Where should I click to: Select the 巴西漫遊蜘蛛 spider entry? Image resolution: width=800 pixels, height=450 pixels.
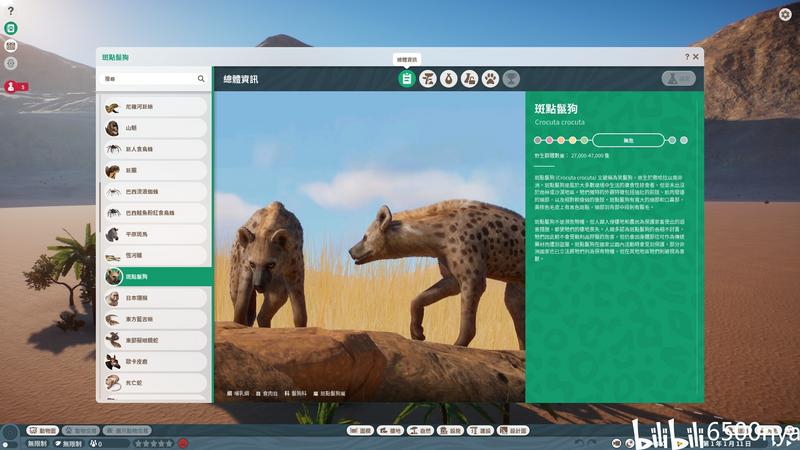click(x=155, y=192)
